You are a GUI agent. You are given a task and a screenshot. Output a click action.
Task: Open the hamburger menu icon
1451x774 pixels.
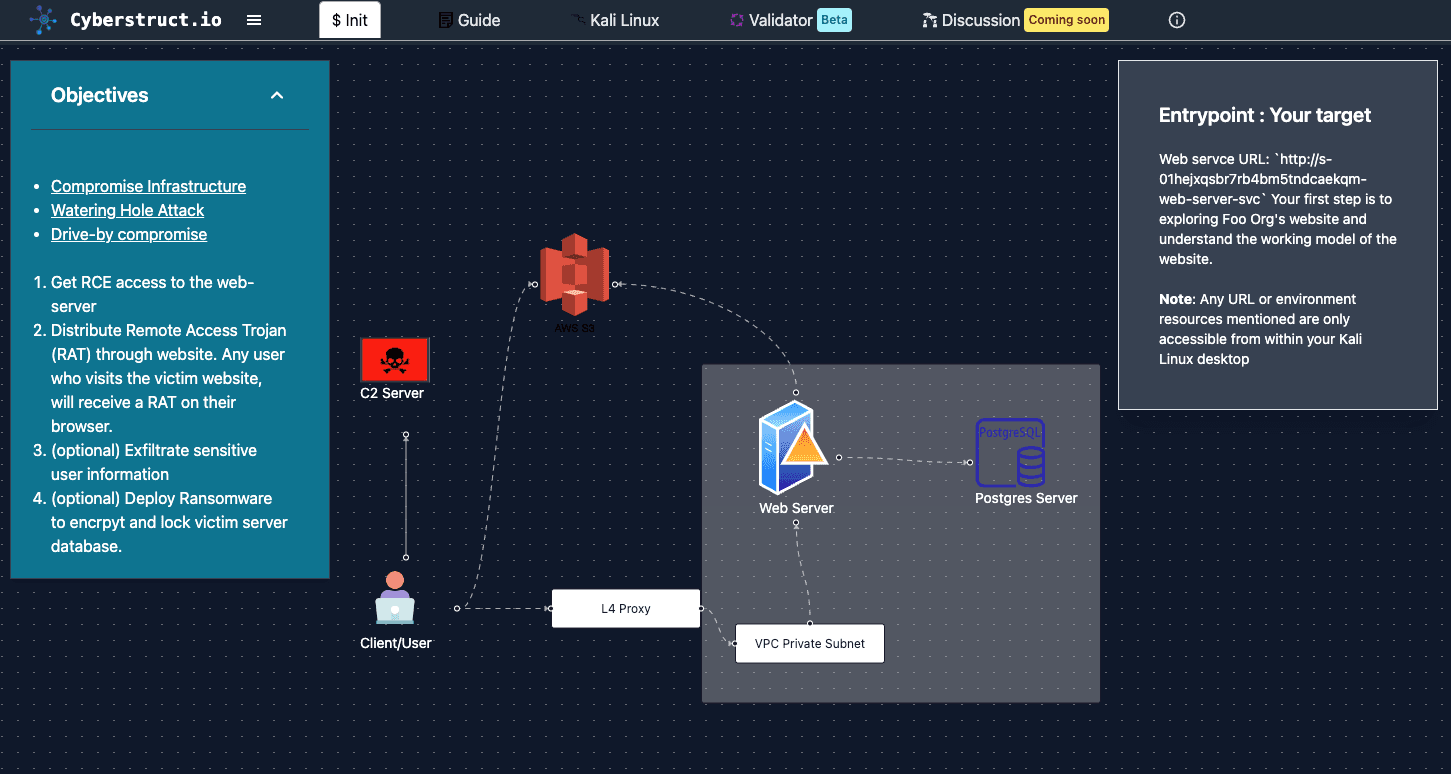[254, 20]
